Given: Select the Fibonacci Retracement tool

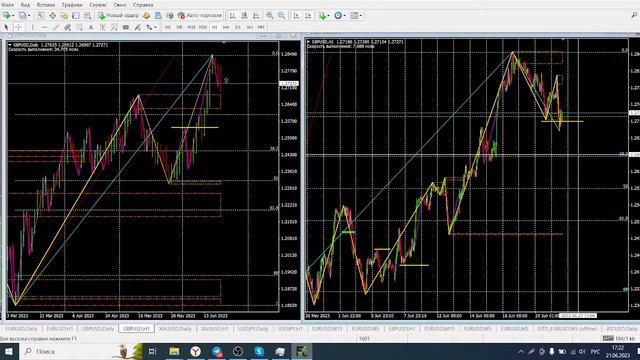Looking at the screenshot, I should coord(79,27).
